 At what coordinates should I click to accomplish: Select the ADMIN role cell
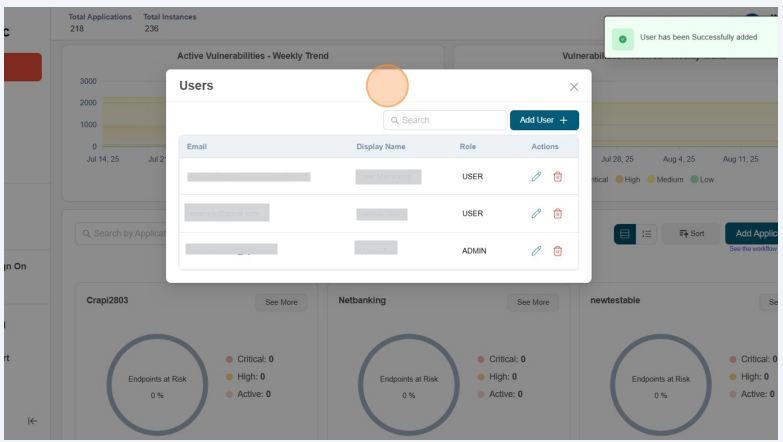click(x=474, y=251)
